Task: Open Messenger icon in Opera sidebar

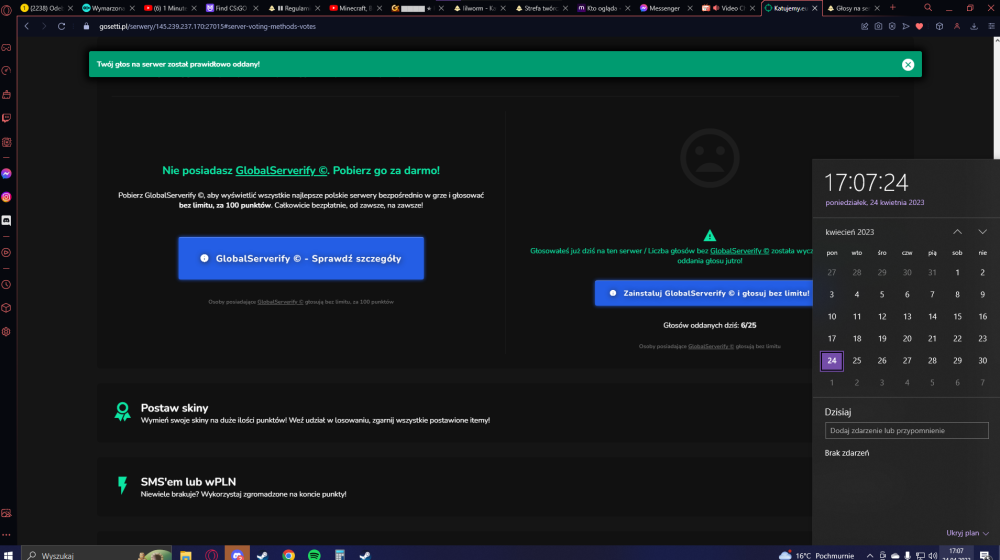Action: pos(6,173)
